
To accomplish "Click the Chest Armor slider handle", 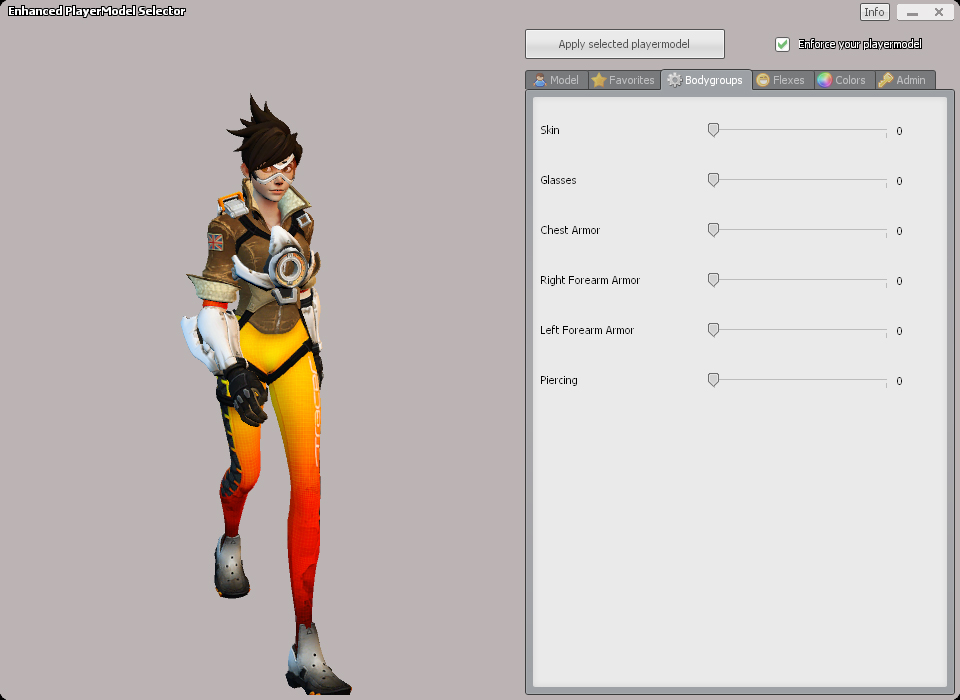I will click(713, 230).
